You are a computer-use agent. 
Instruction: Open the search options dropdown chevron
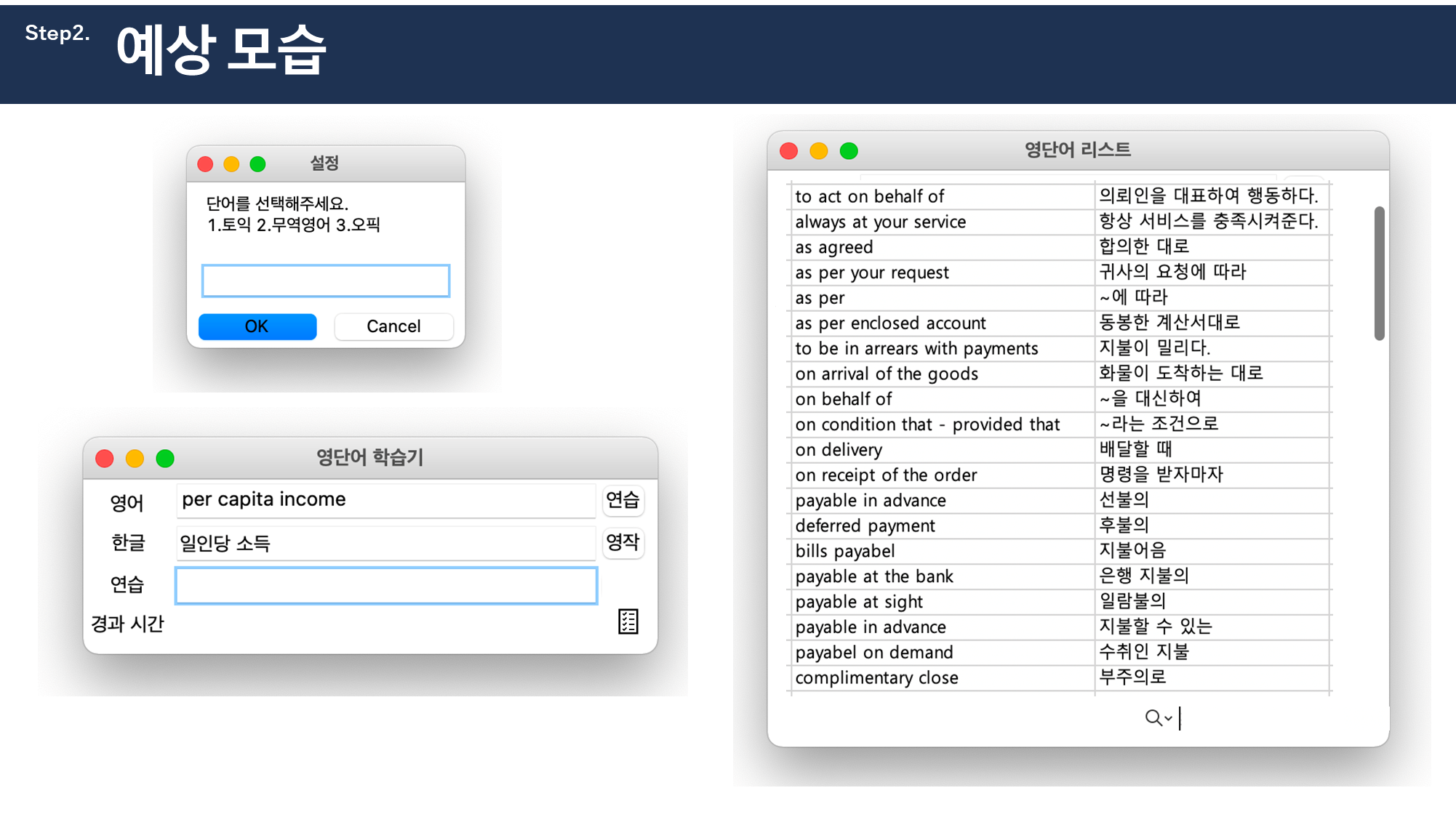pyautogui.click(x=1168, y=719)
